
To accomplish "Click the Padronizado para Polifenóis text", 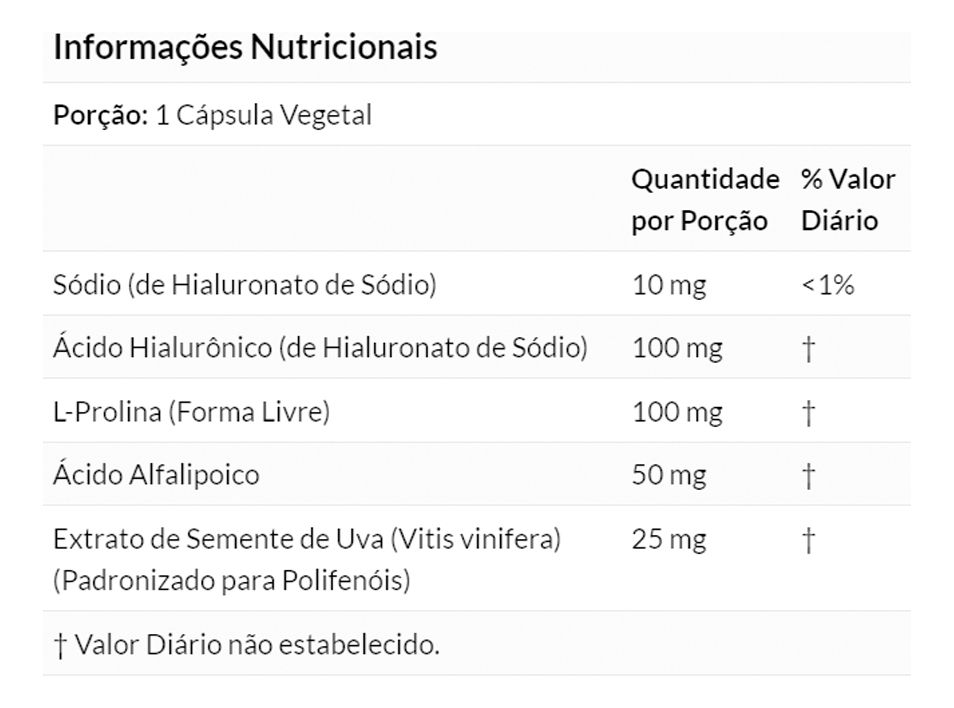I will pyautogui.click(x=231, y=581).
